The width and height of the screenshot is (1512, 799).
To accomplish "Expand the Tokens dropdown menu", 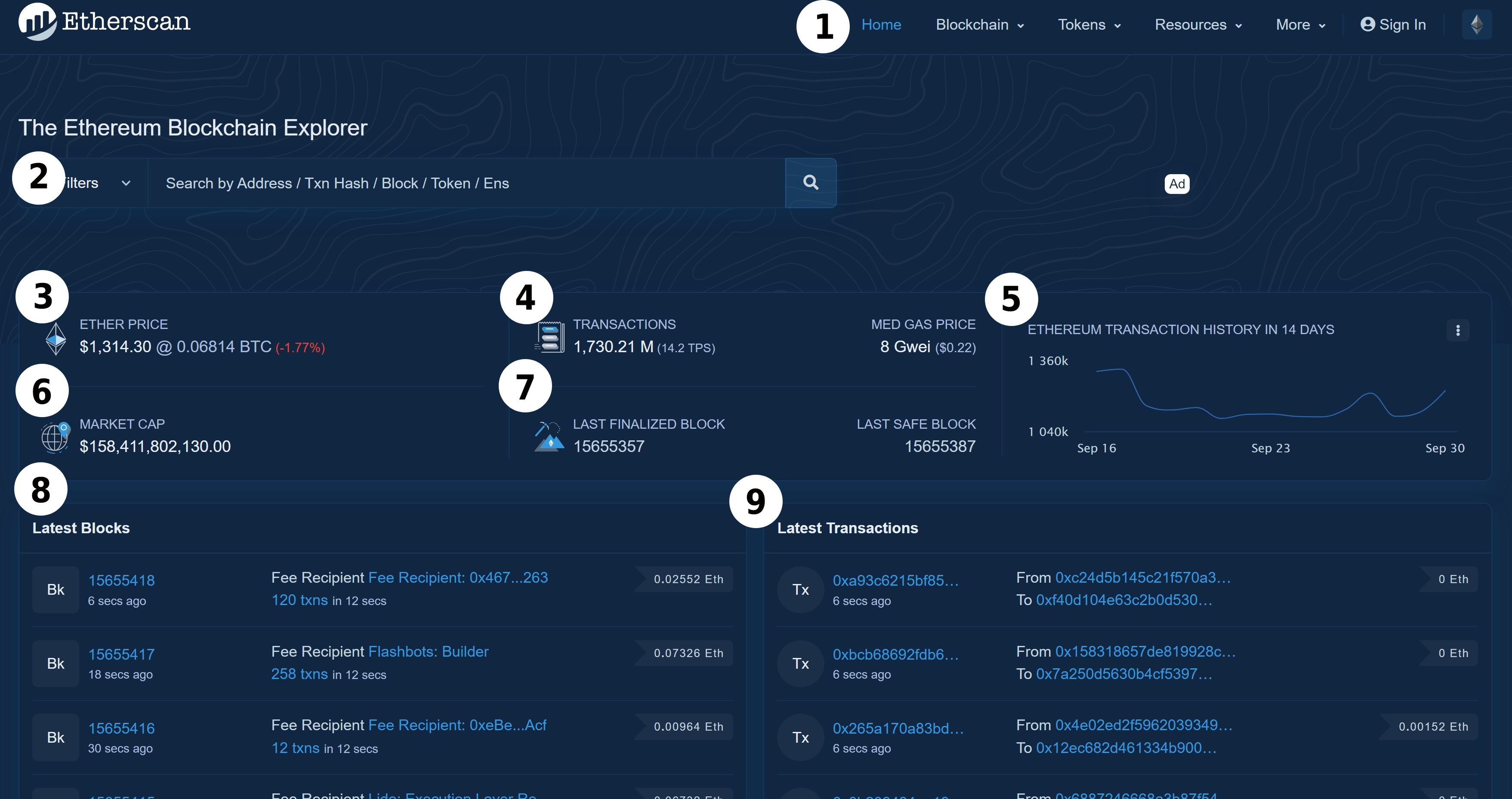I will coord(1090,24).
